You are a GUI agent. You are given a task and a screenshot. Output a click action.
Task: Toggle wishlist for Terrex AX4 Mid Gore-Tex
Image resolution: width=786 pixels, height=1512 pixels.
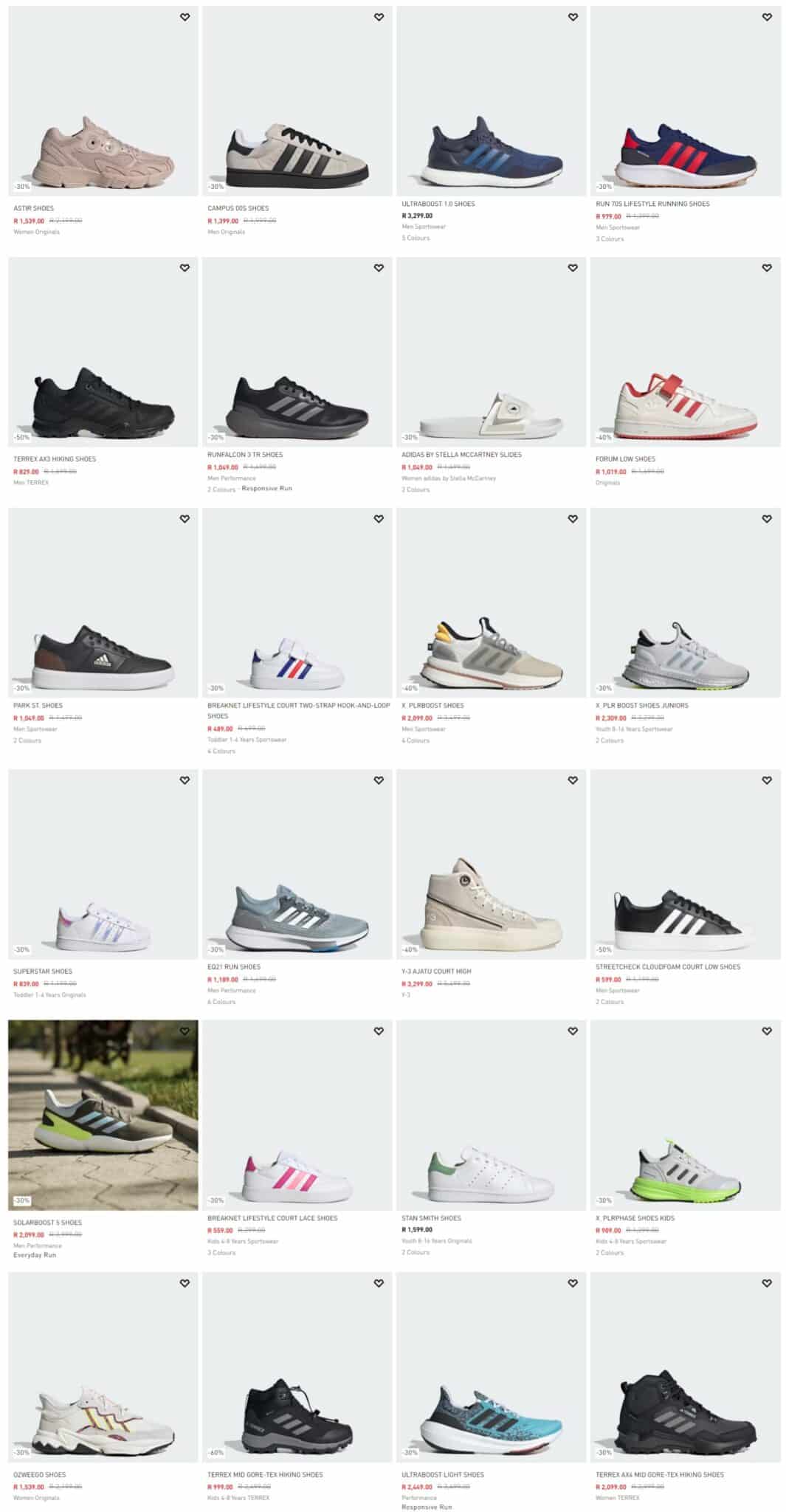(x=767, y=1284)
